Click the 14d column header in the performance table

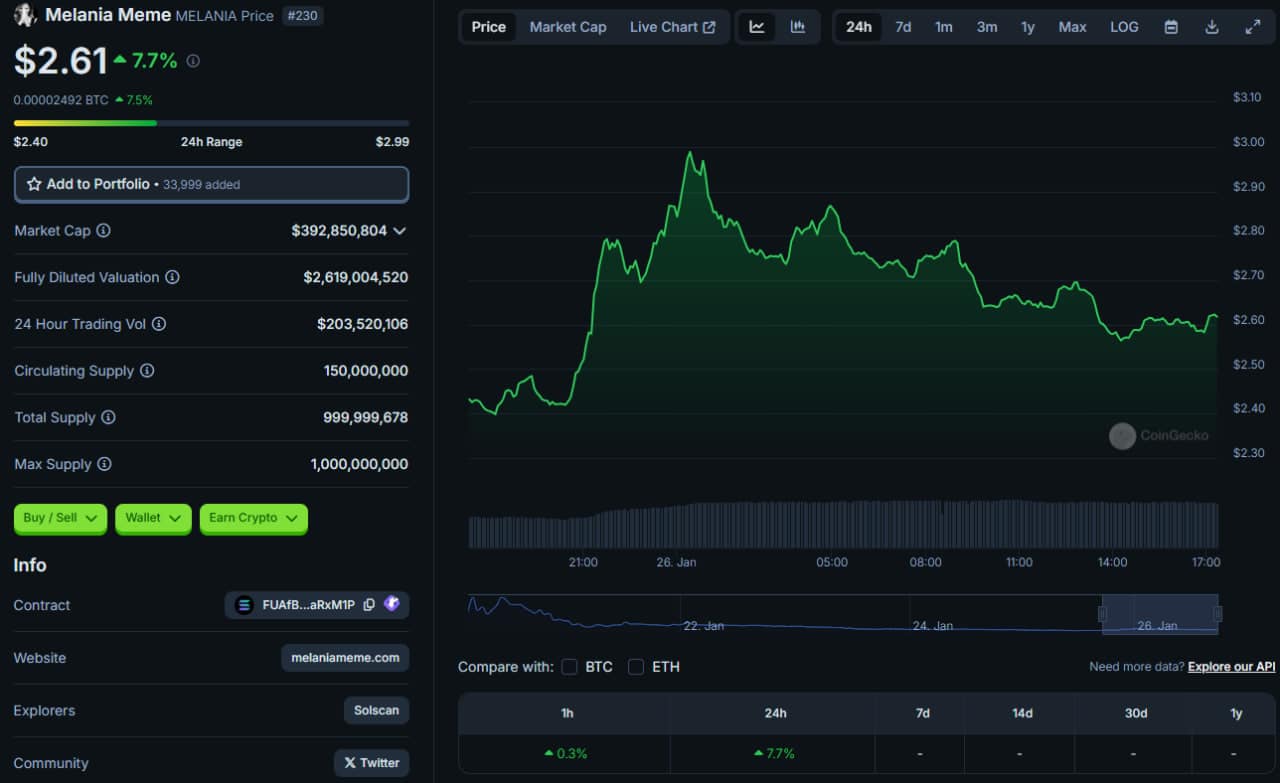(x=1022, y=713)
